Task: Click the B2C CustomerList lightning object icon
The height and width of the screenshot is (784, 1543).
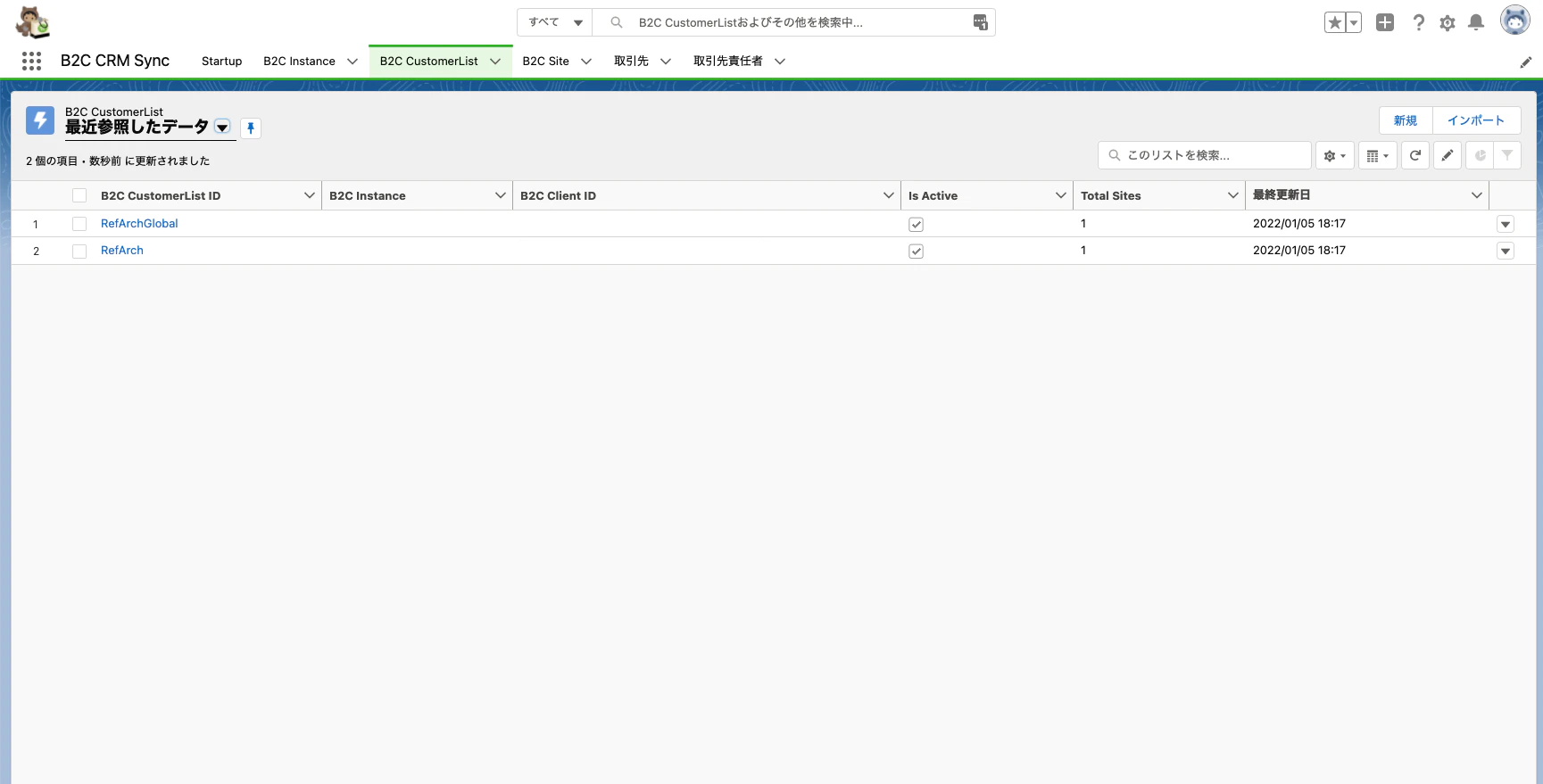Action: 40,120
